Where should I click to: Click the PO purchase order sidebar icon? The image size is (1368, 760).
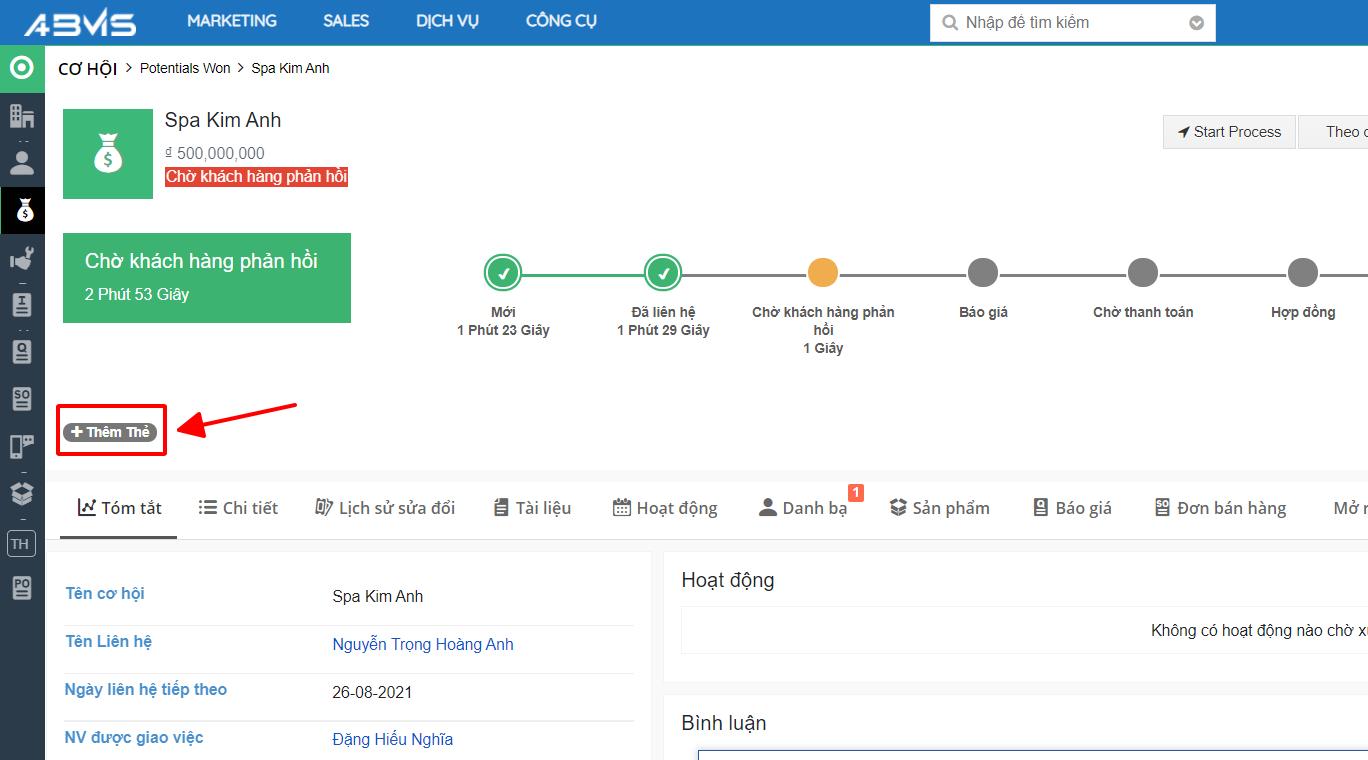(22, 588)
